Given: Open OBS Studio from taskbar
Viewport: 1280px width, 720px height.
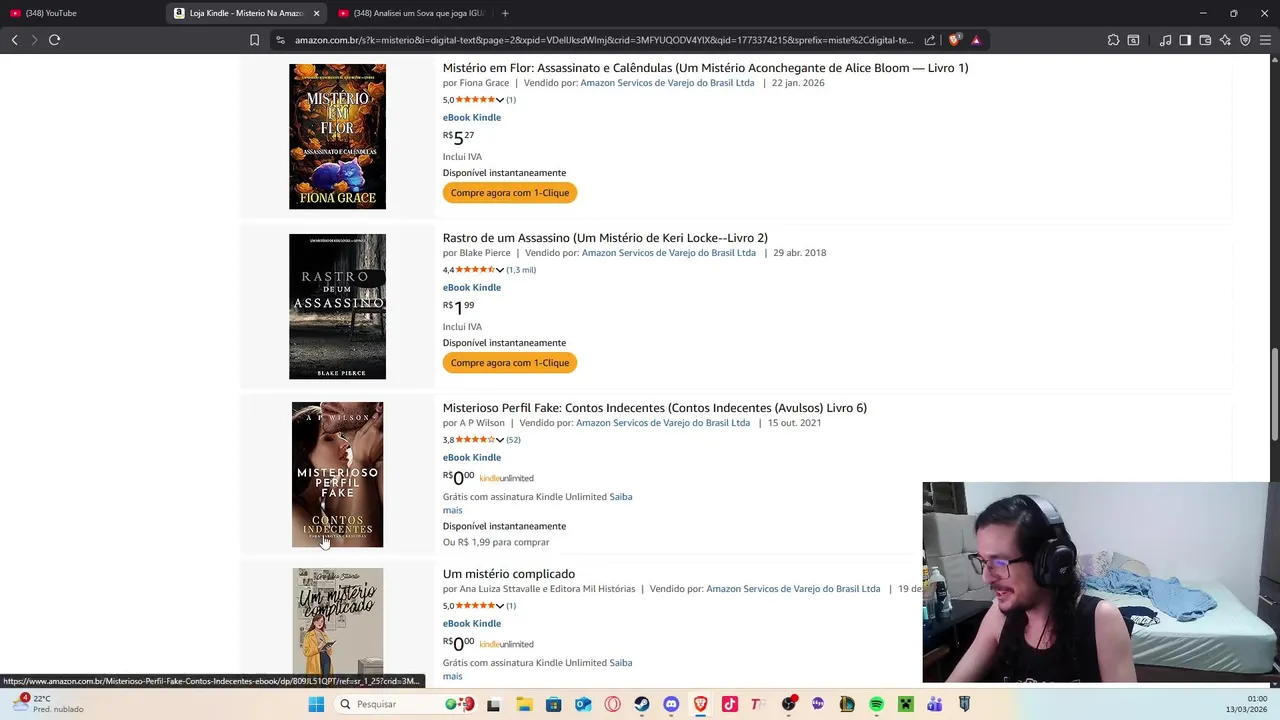Looking at the screenshot, I should coord(789,704).
